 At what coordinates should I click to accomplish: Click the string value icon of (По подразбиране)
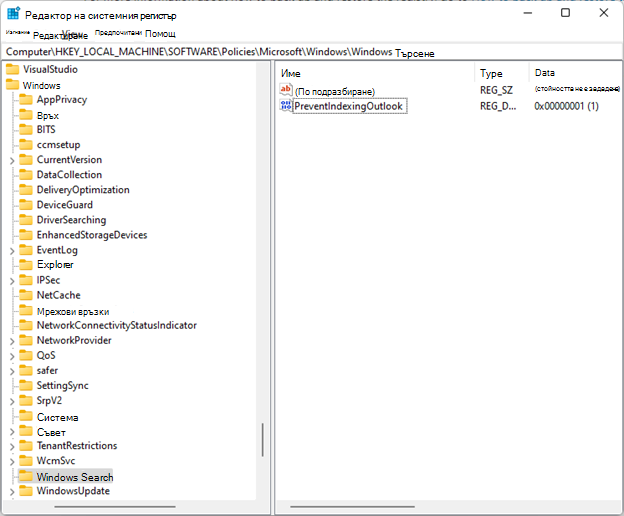point(286,90)
